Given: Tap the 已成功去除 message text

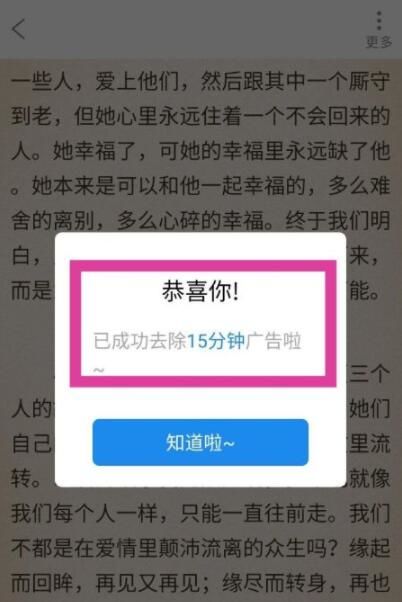Looking at the screenshot, I should pos(140,341).
